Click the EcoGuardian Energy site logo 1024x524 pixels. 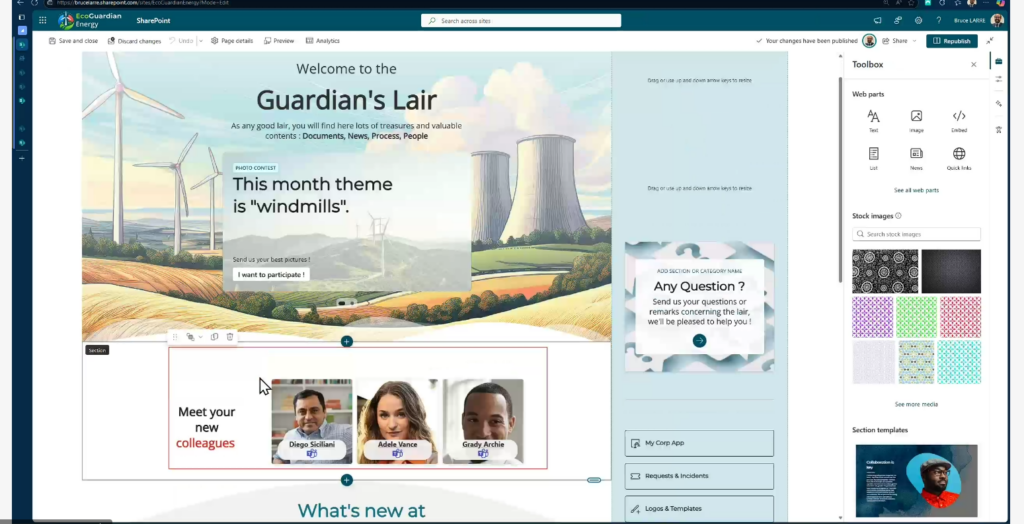tap(66, 20)
